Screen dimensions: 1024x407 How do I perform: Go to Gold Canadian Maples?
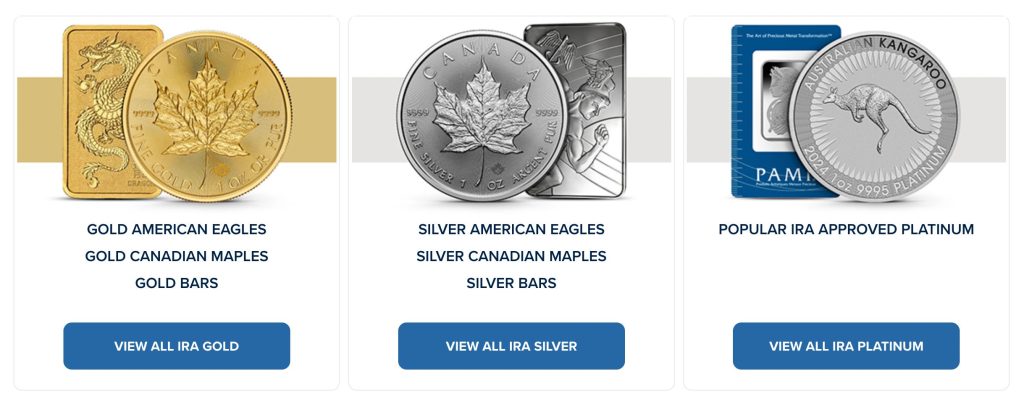[x=177, y=256]
